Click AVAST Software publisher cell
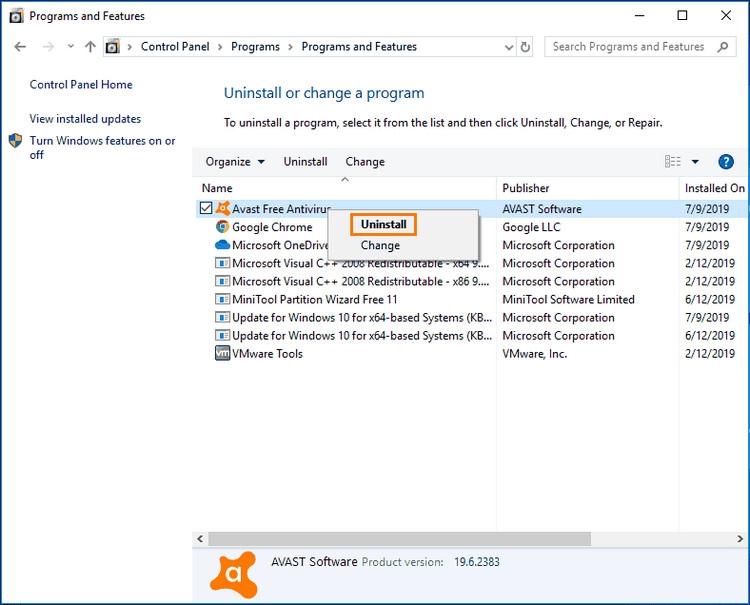Viewport: 750px width, 605px height. coord(542,209)
